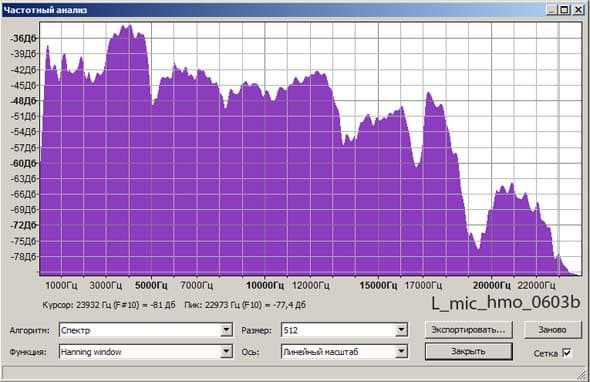Click the Частотный анализ title bar text
The width and height of the screenshot is (590, 382).
coord(45,10)
